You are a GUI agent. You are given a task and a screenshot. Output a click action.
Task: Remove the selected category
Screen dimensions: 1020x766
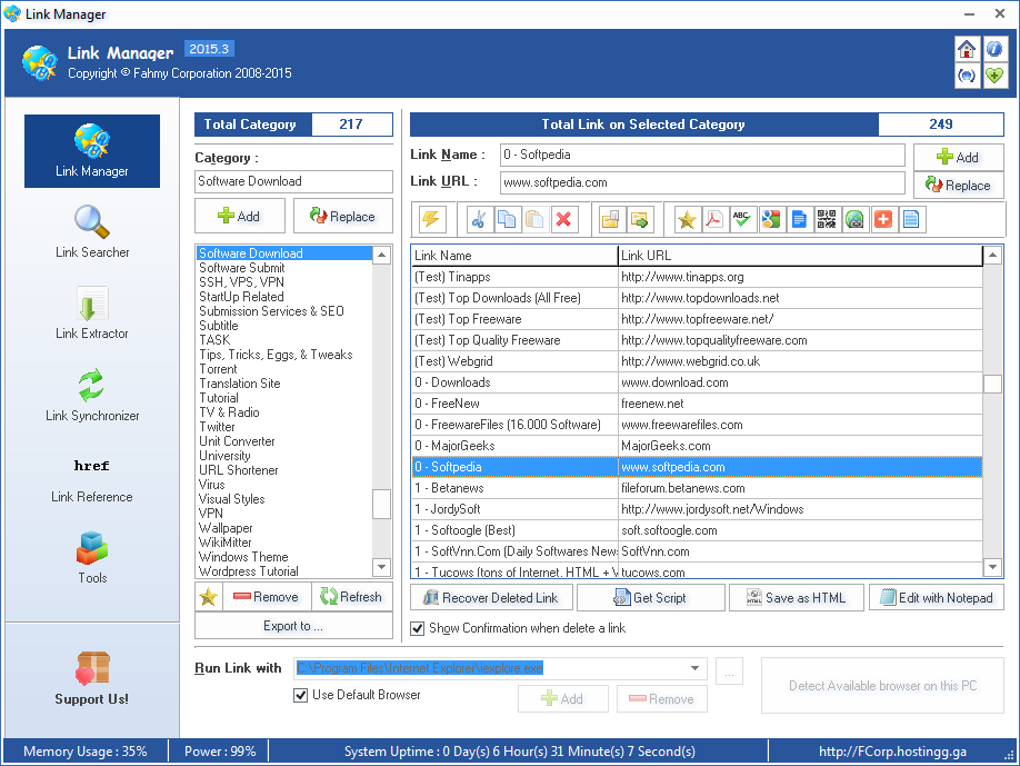(267, 597)
